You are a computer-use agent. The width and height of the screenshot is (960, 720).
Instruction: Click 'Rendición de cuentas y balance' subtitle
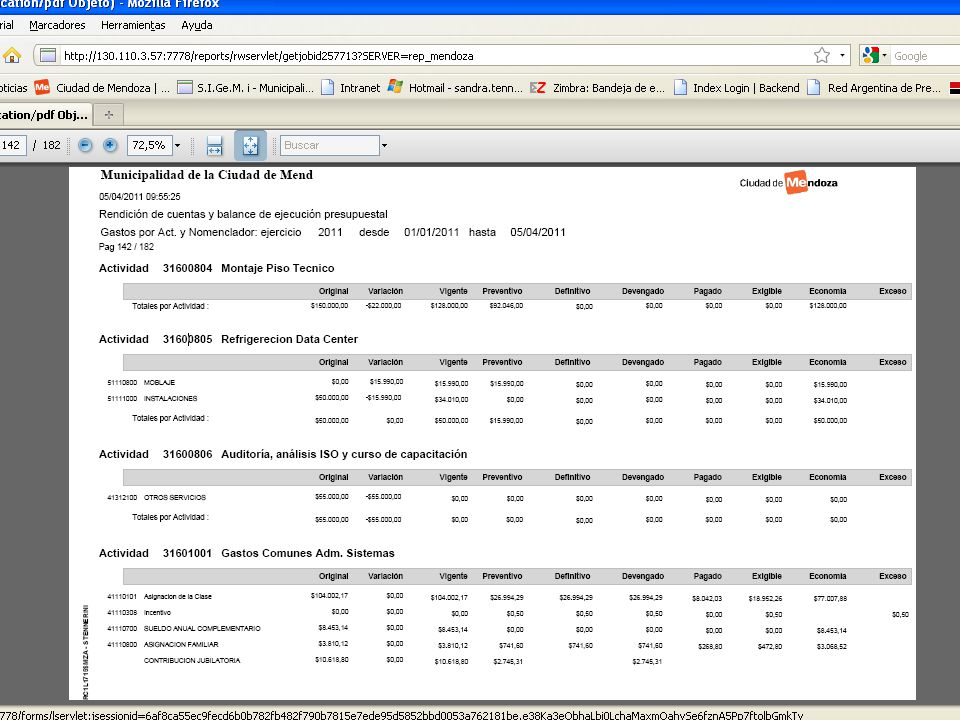click(243, 214)
